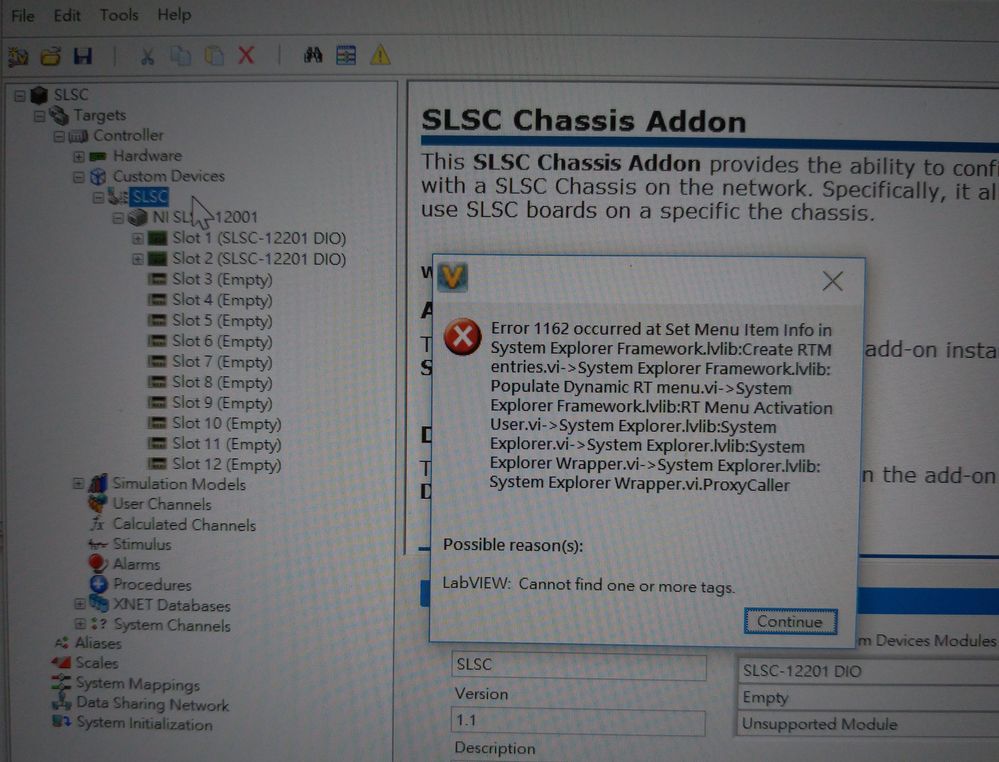Collapse the SLSC root tree node
The image size is (999, 762).
point(20,96)
